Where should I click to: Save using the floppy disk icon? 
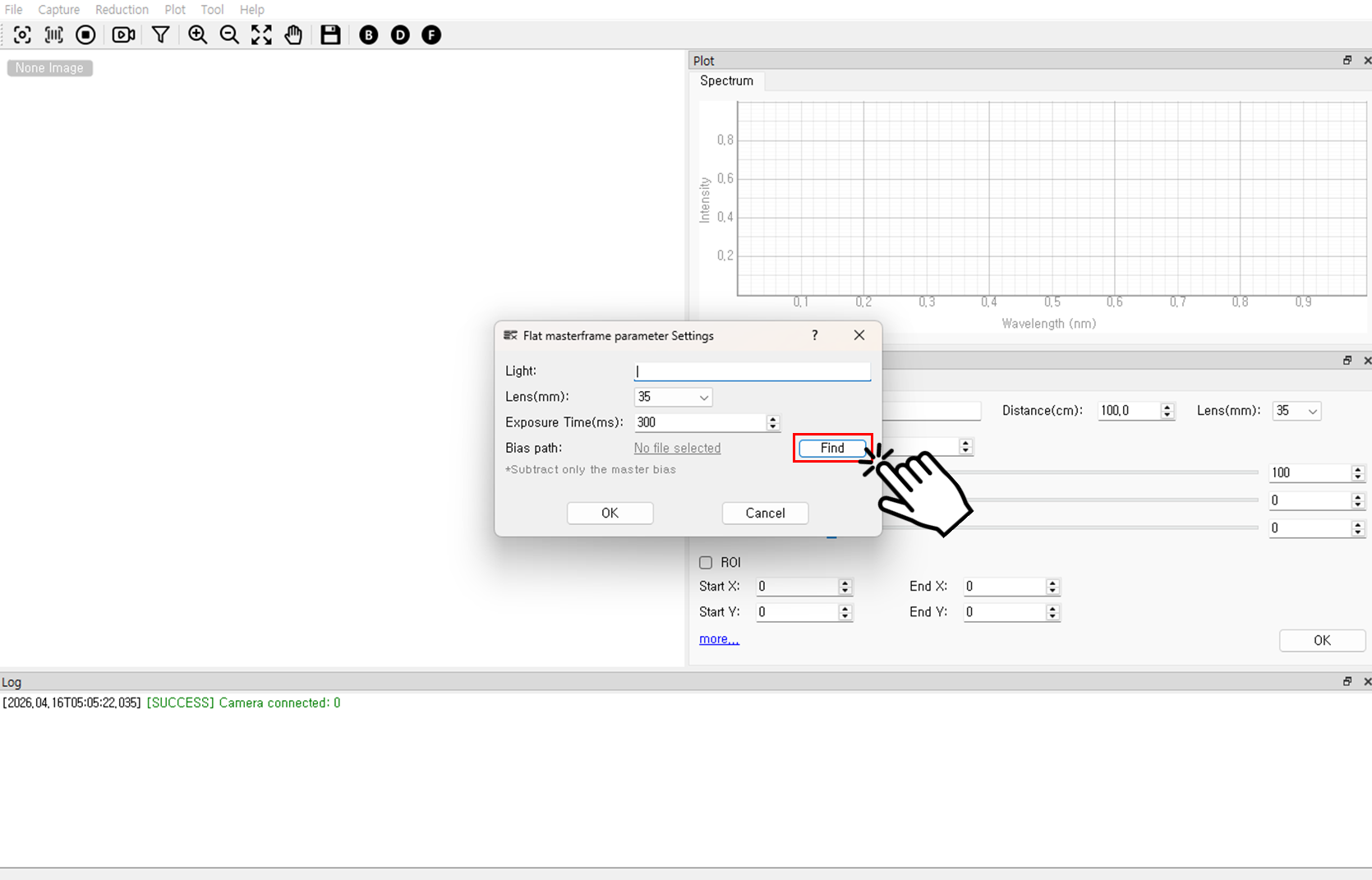click(330, 35)
